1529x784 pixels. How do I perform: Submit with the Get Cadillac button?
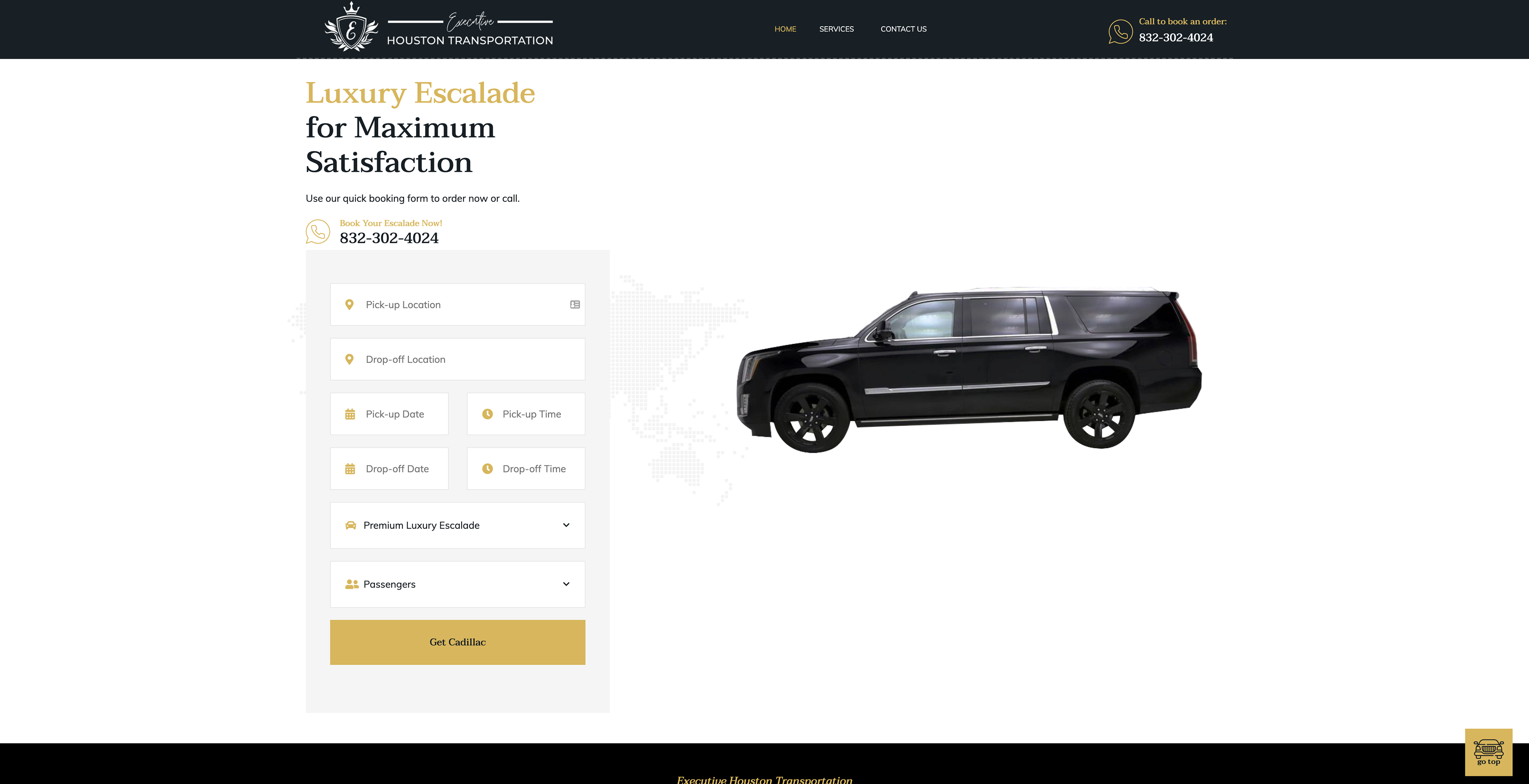[458, 642]
